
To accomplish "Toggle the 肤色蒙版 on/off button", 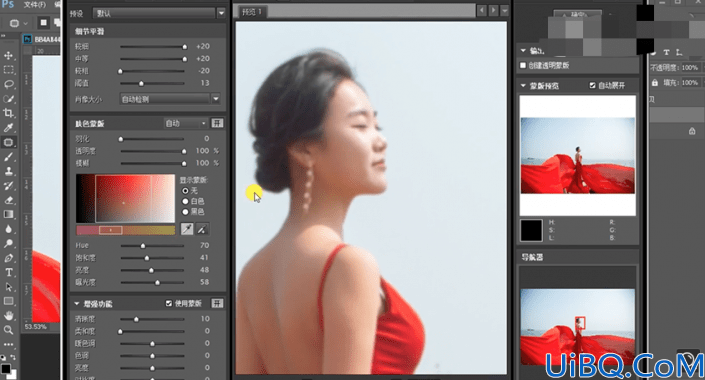I will pos(217,123).
